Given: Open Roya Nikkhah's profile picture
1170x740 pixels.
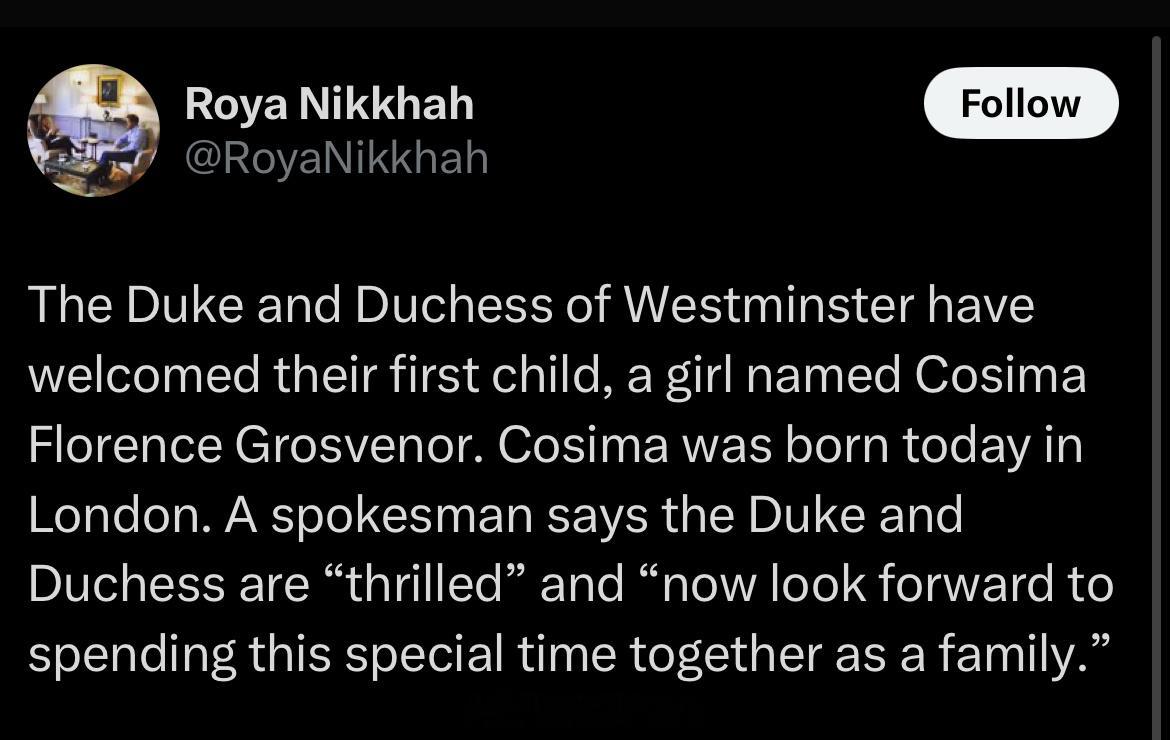Looking at the screenshot, I should coord(93,131).
